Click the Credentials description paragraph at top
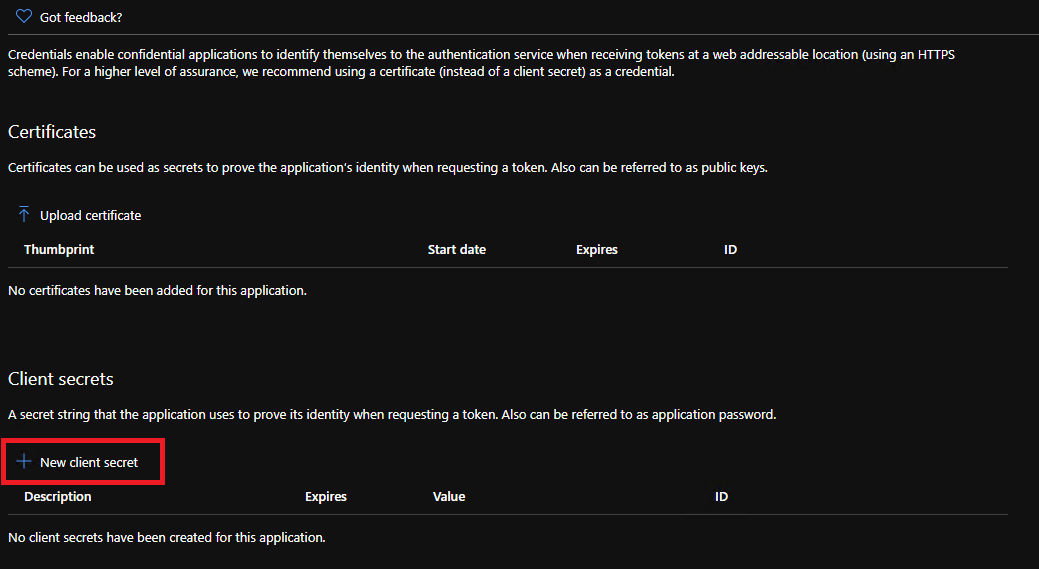The height and width of the screenshot is (569, 1039). (480, 63)
